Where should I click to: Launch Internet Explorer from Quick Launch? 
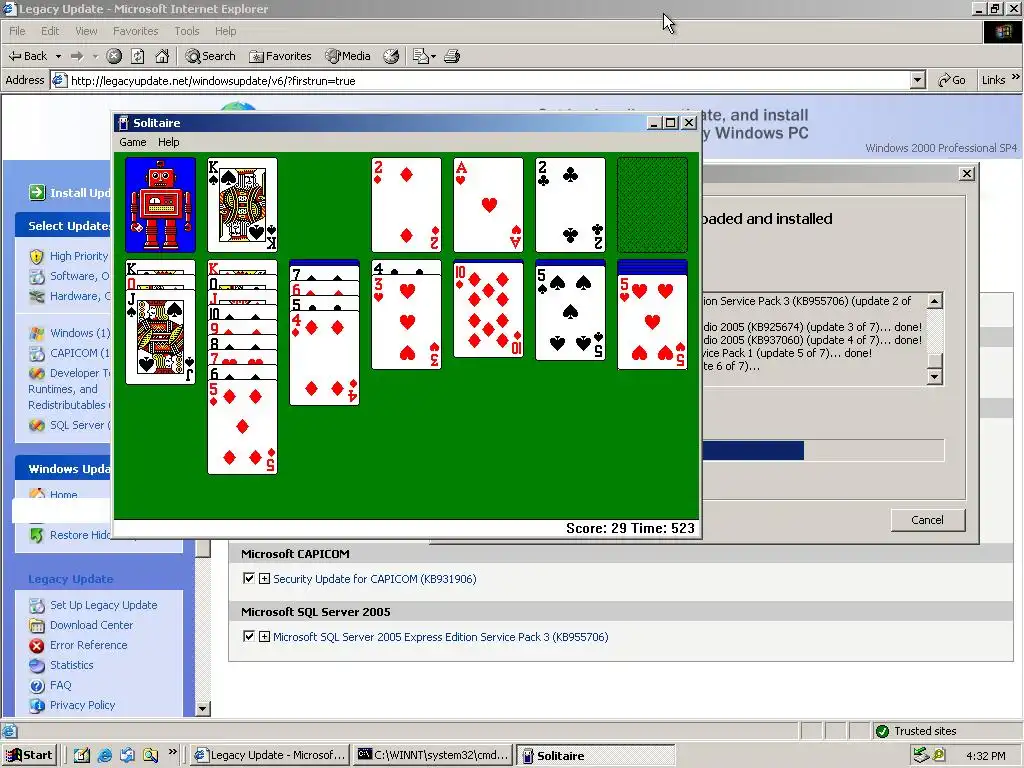(104, 755)
